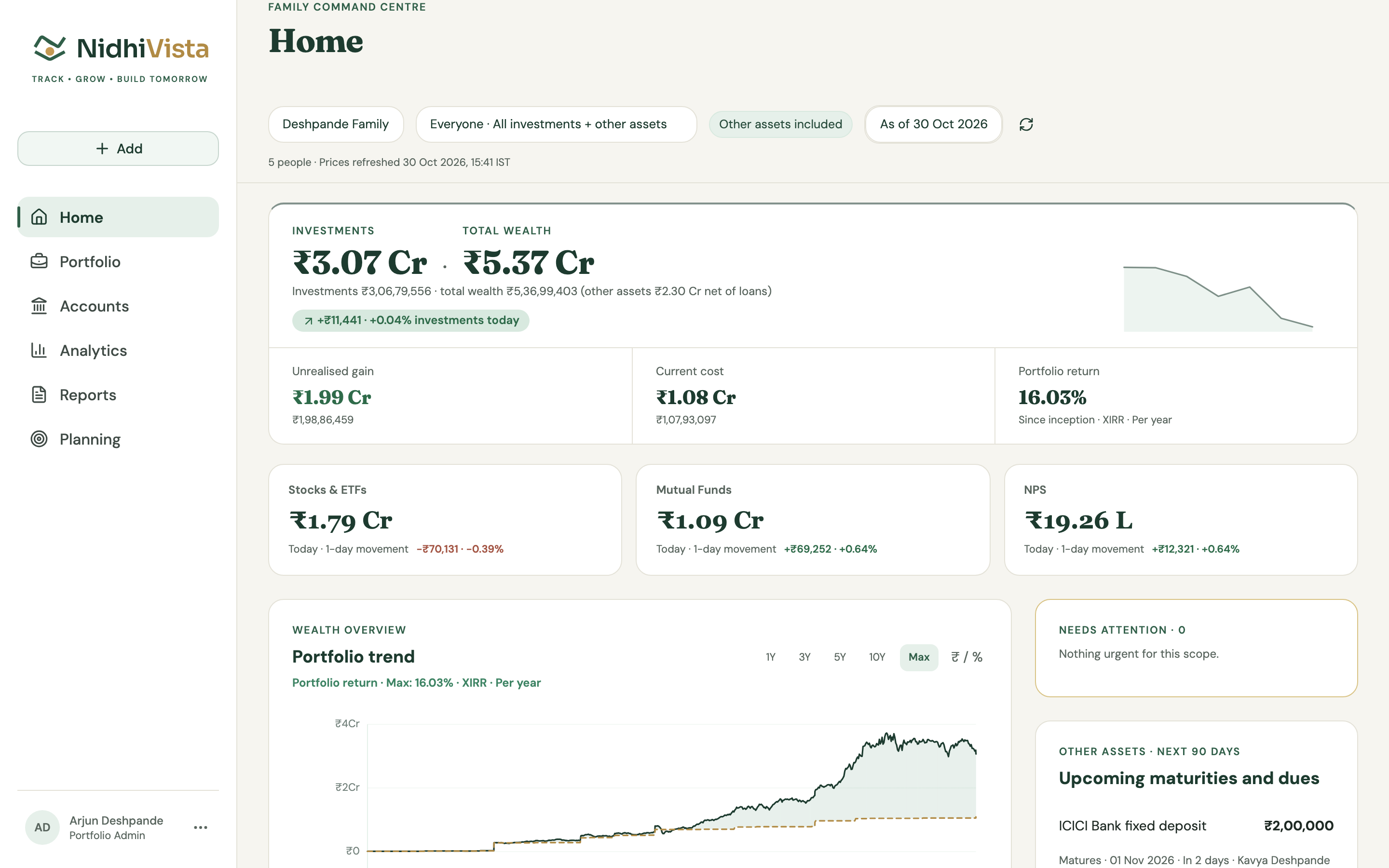This screenshot has height=868, width=1389.
Task: Click the Investments ₹3.07 Cr figure
Action: tap(360, 263)
